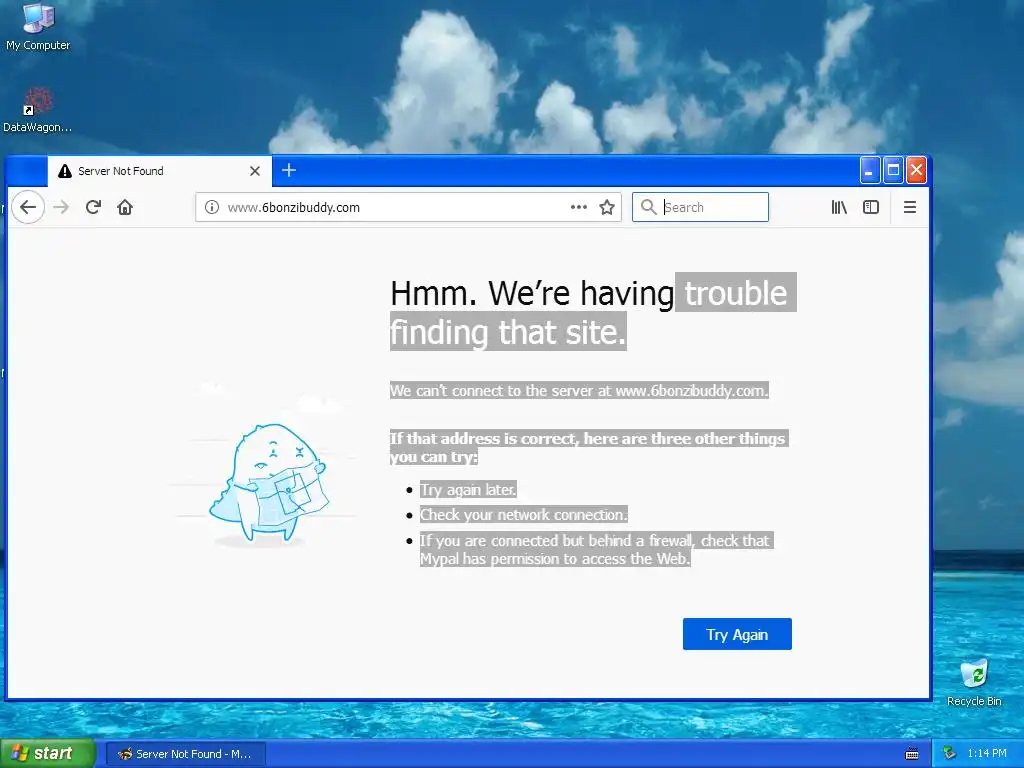Open the Windows start menu

click(x=47, y=753)
